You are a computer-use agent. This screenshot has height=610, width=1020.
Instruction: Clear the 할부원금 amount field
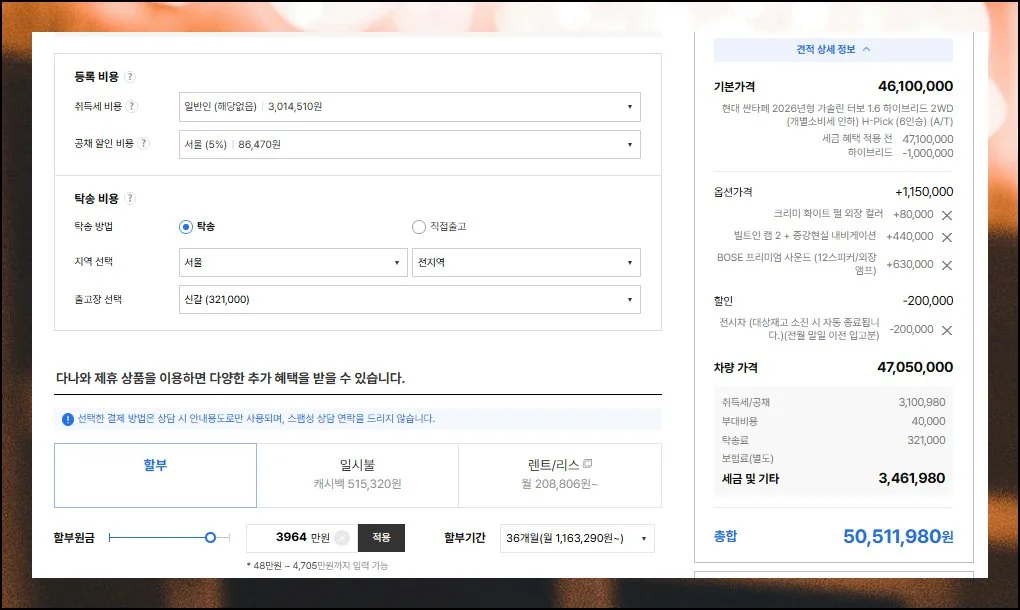[342, 538]
